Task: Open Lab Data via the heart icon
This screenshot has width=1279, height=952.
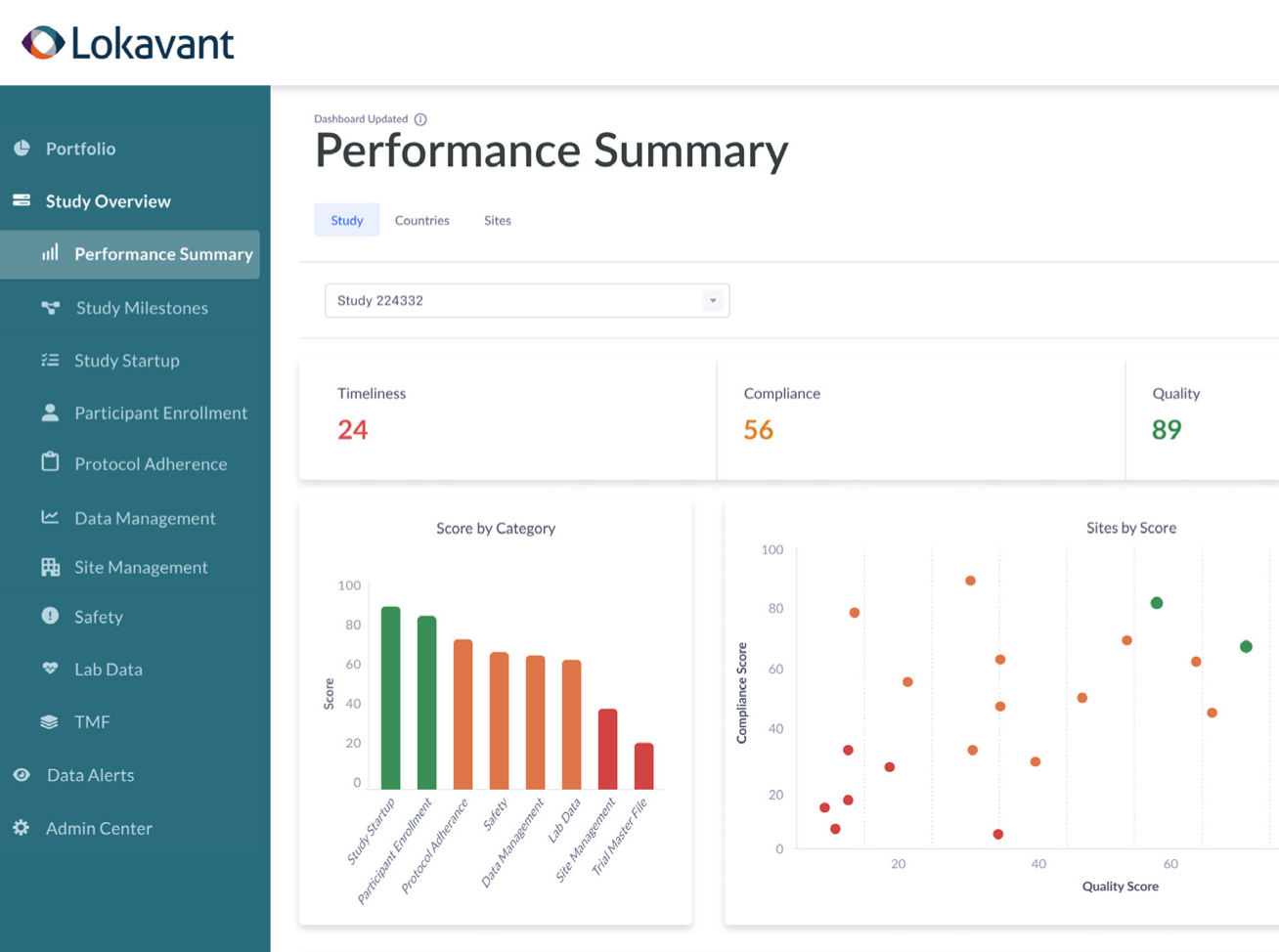Action: 48,669
